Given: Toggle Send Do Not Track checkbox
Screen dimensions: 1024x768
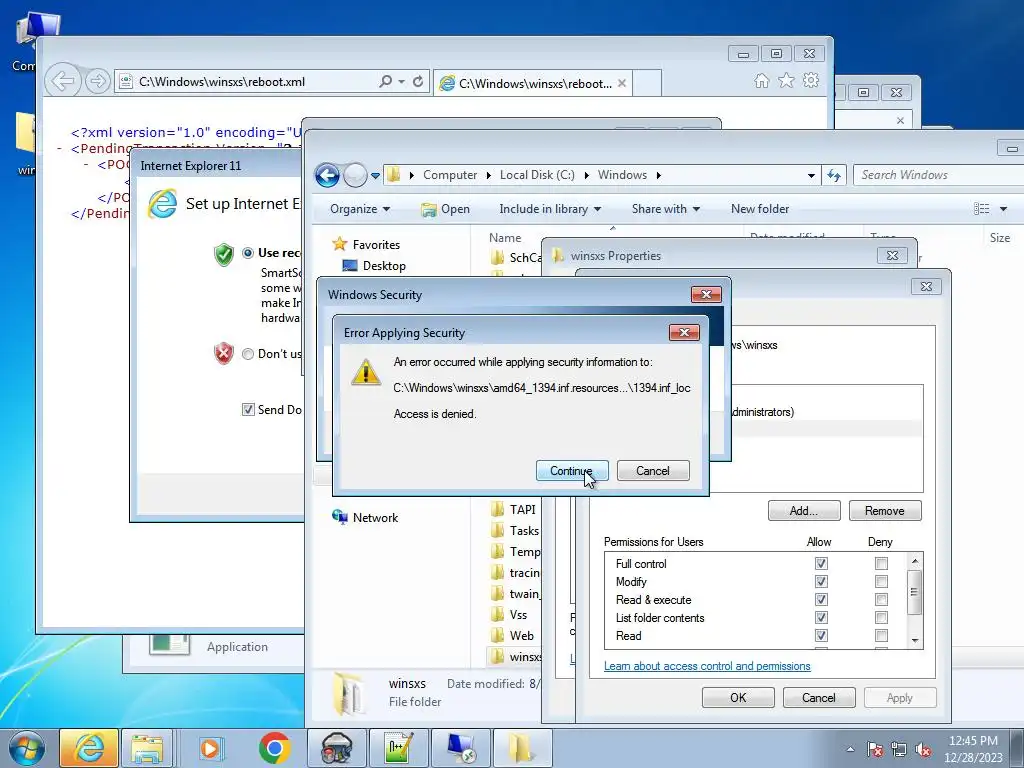Looking at the screenshot, I should pyautogui.click(x=248, y=409).
